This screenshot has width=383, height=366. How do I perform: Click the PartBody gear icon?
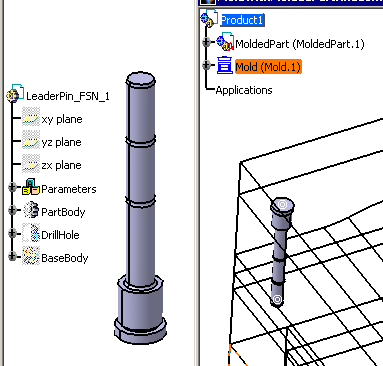click(31, 210)
